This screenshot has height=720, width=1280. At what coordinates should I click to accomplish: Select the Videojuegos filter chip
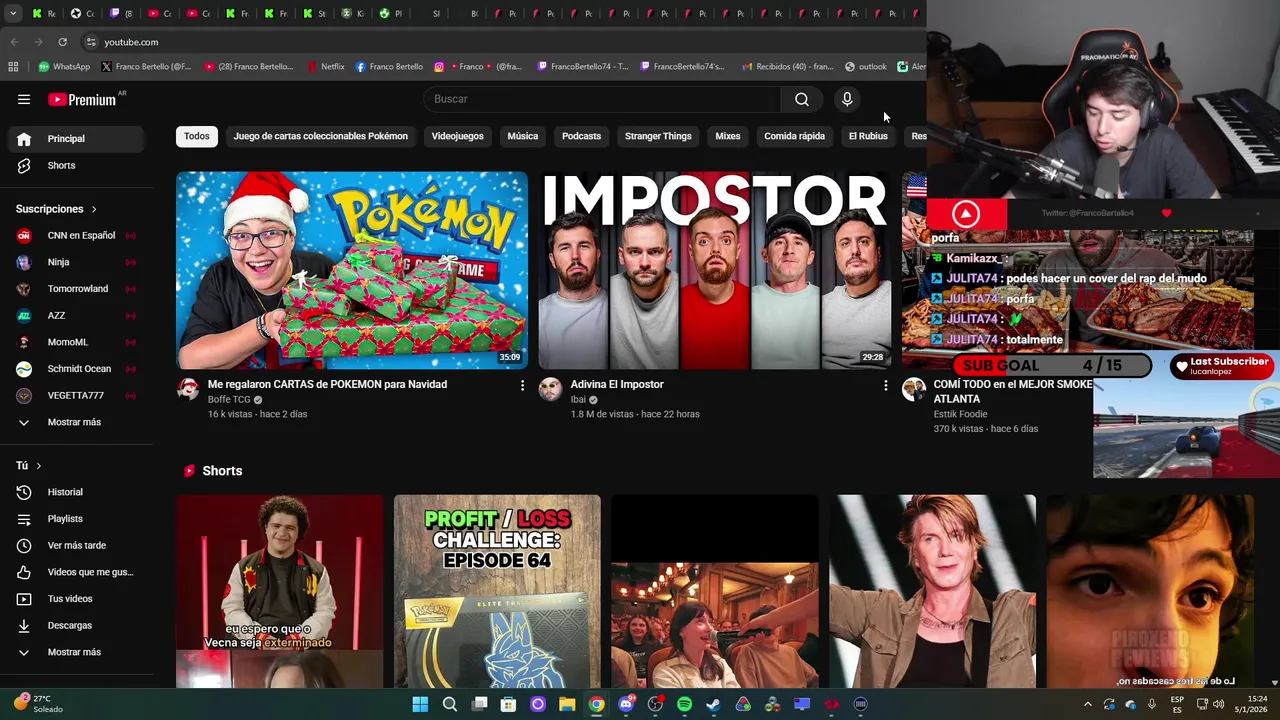(x=457, y=136)
